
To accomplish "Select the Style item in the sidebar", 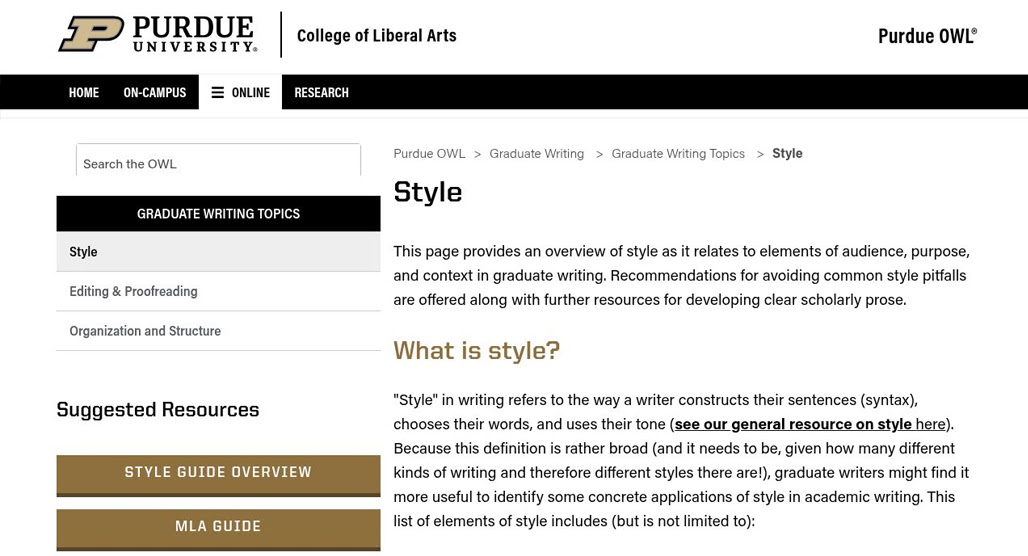I will coord(218,252).
